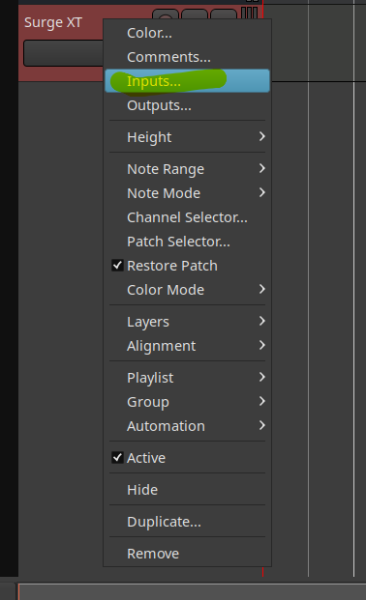Expand the Height submenu
The width and height of the screenshot is (366, 600).
[x=187, y=137]
